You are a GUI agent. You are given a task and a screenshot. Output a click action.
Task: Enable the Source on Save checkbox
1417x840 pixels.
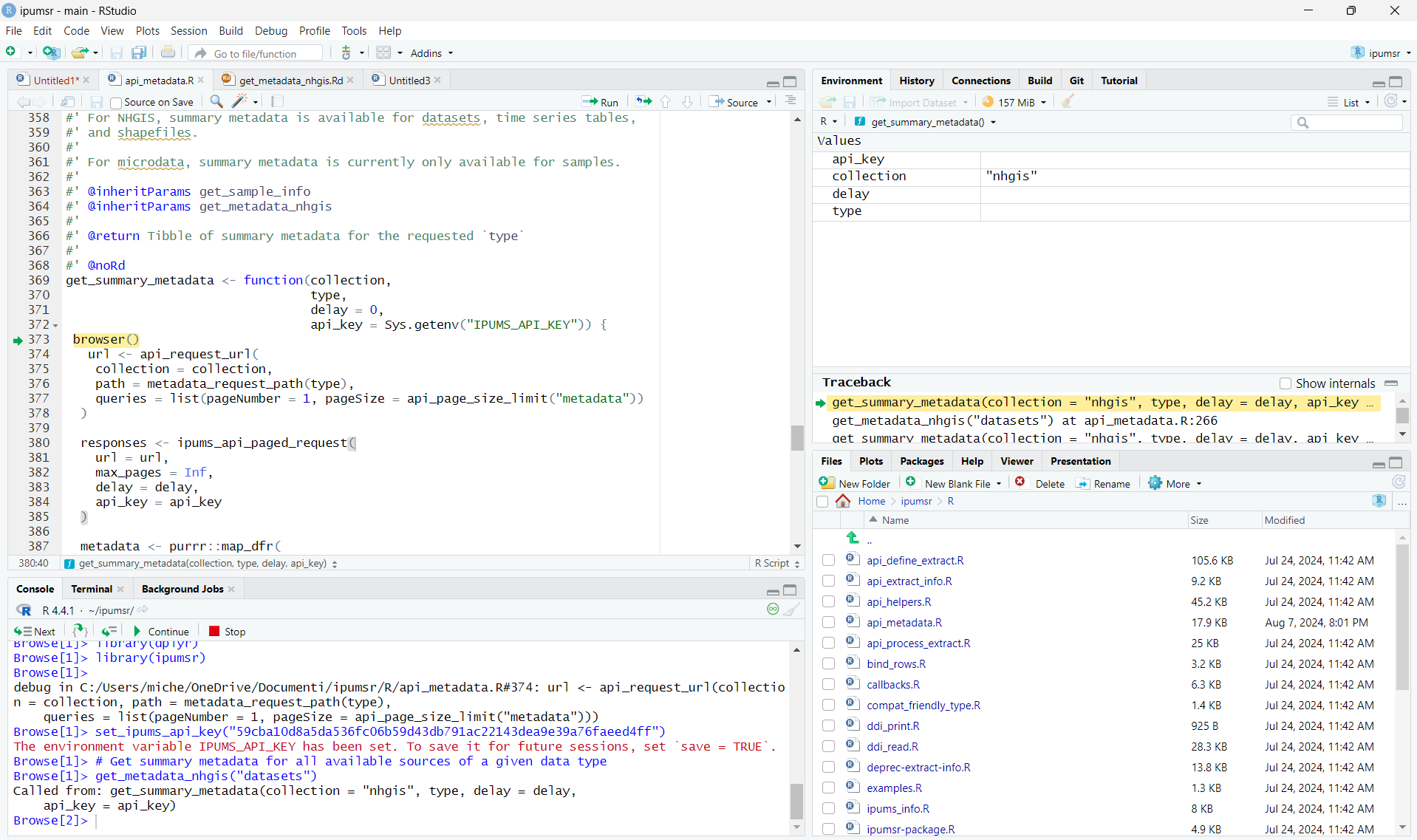[x=116, y=103]
